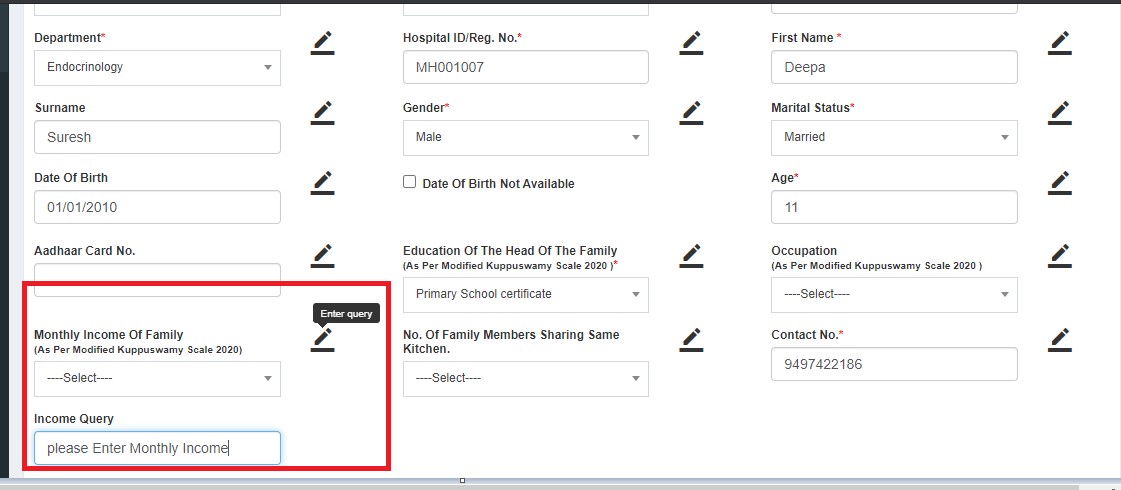The width and height of the screenshot is (1121, 490).
Task: Open the Department dropdown showing Endocrinology
Action: point(157,68)
